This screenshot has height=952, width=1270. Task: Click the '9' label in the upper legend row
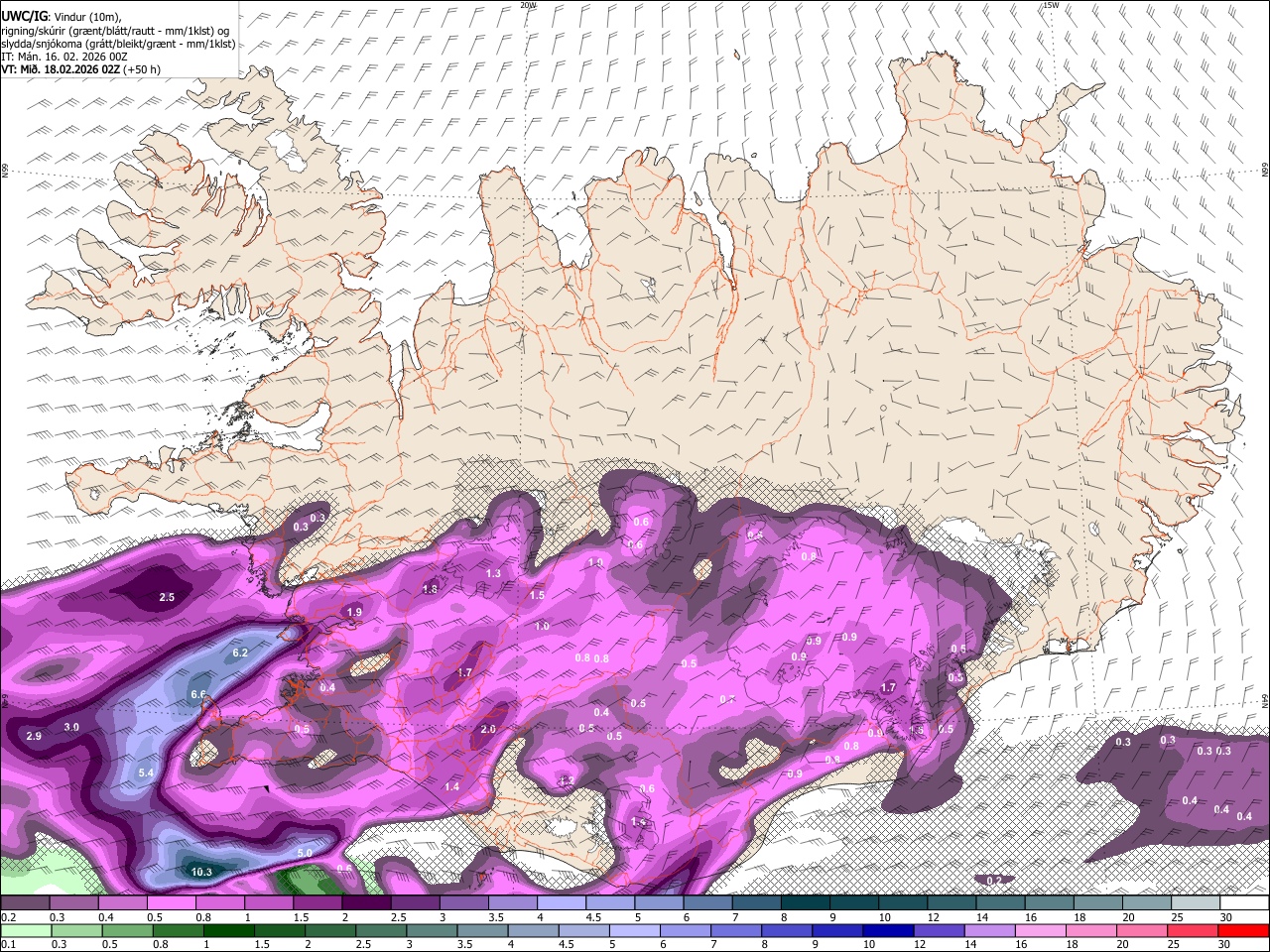pos(832,917)
